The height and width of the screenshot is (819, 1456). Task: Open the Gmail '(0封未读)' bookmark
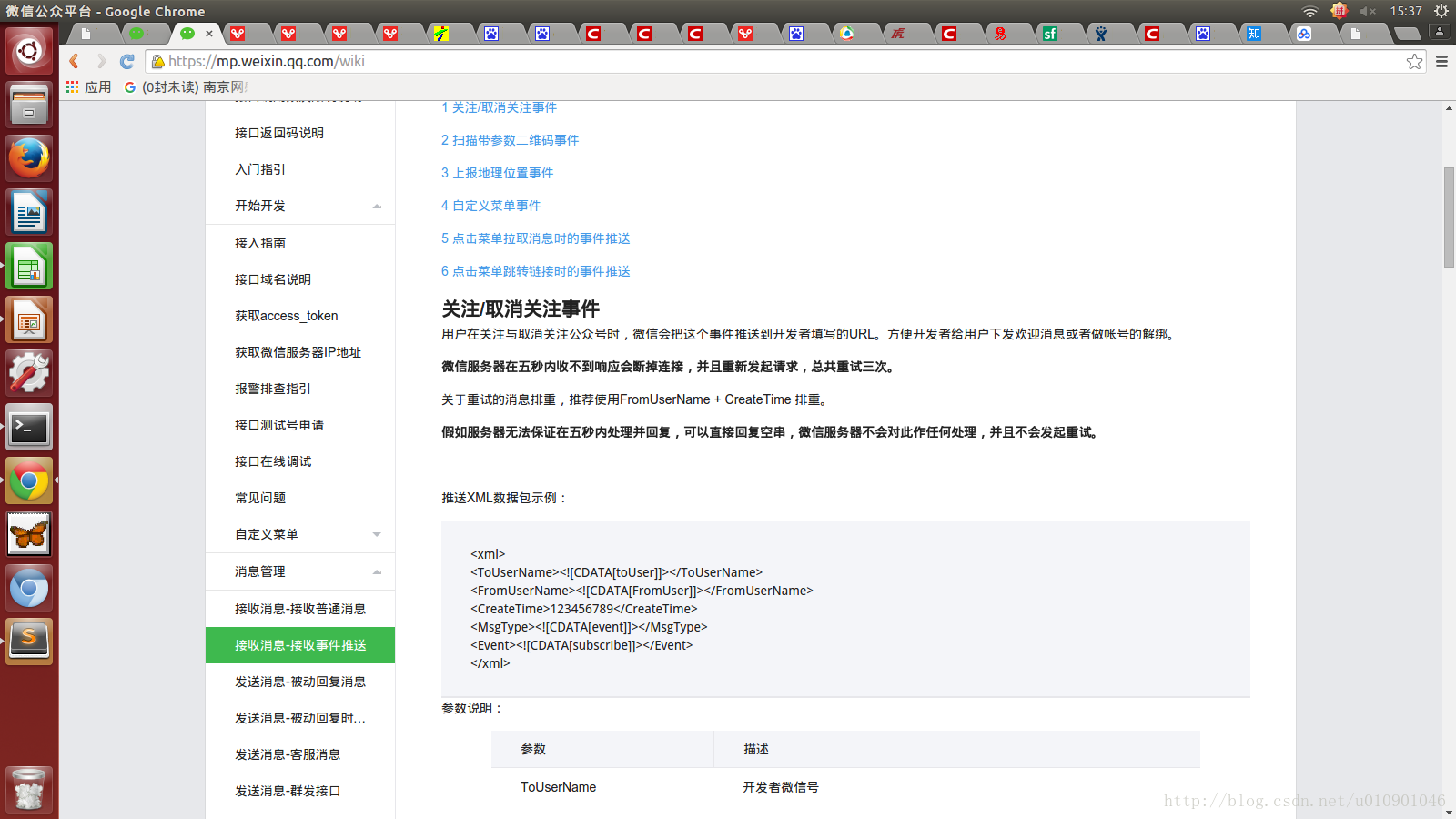[x=186, y=86]
